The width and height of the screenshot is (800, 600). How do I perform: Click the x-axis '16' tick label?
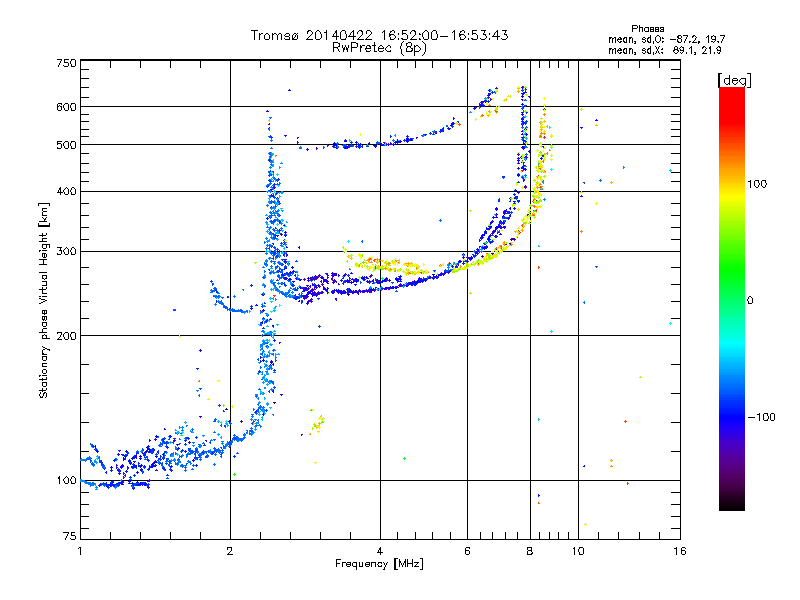point(680,551)
